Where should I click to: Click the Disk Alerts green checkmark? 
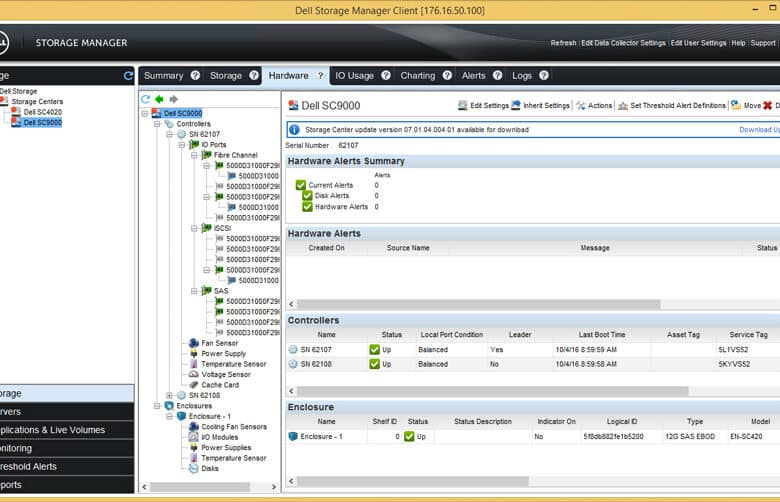(x=307, y=196)
